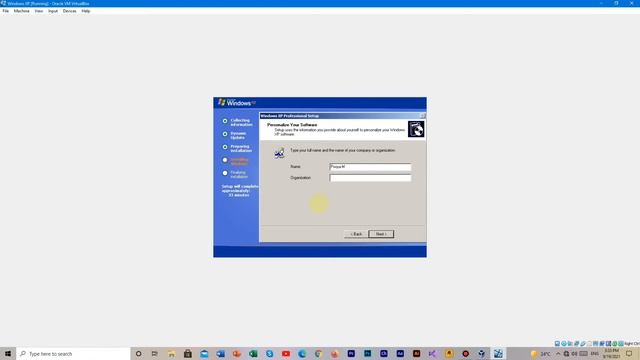This screenshot has height=360, width=640.
Task: Open Microsoft Store from the taskbar
Action: coord(188,353)
